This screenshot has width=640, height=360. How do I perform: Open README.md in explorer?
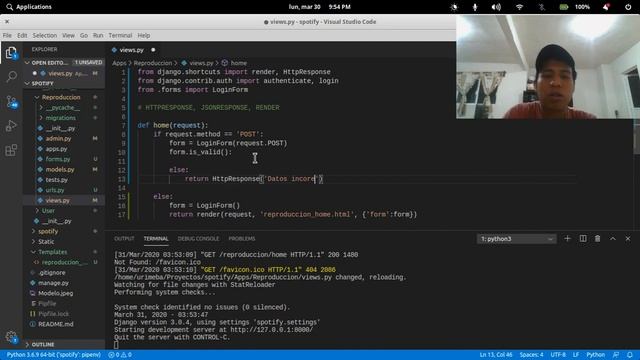click(63, 324)
